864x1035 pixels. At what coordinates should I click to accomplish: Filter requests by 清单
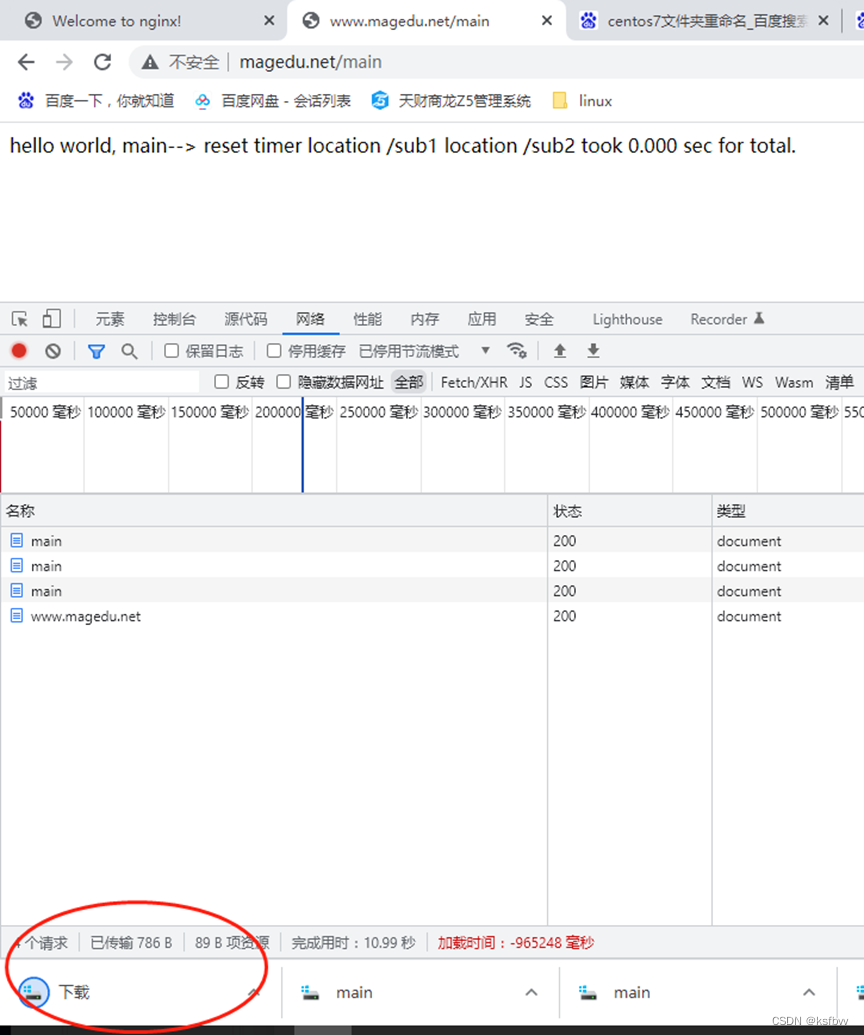point(839,382)
